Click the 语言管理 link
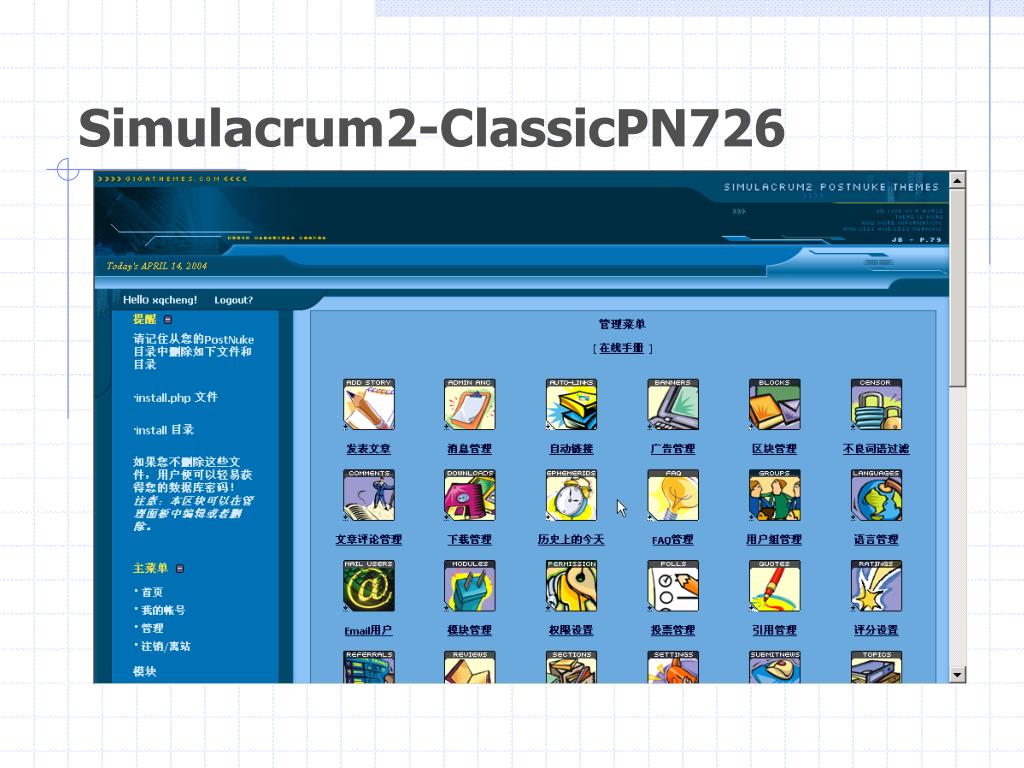The image size is (1024, 768). (x=876, y=539)
